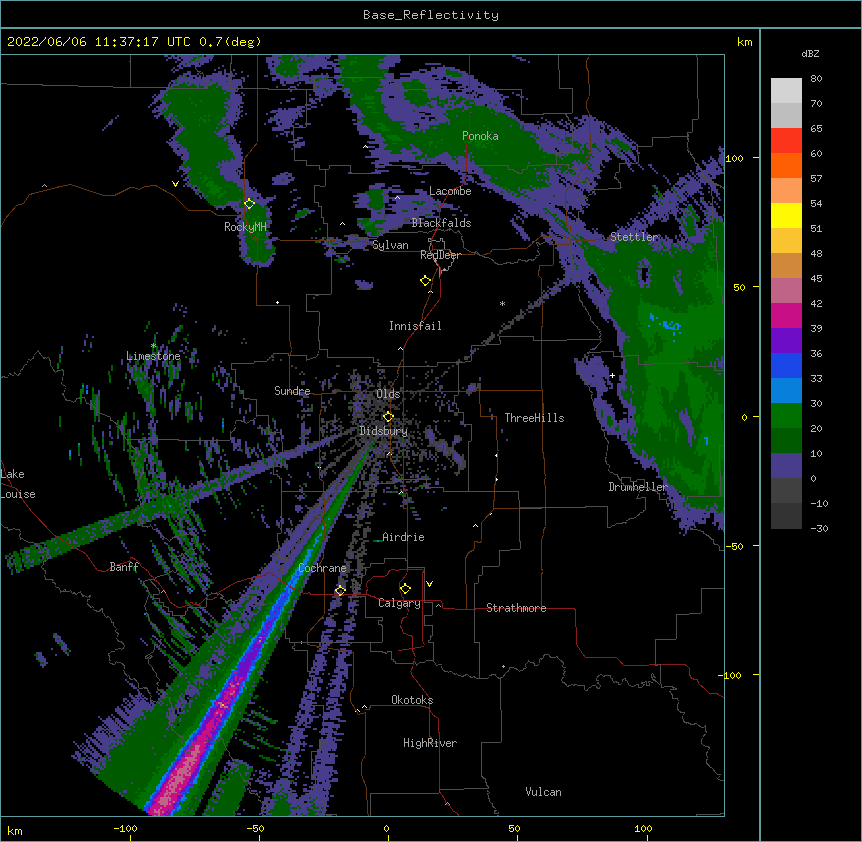Click the Limestone label
The width and height of the screenshot is (862, 842).
[x=153, y=356]
